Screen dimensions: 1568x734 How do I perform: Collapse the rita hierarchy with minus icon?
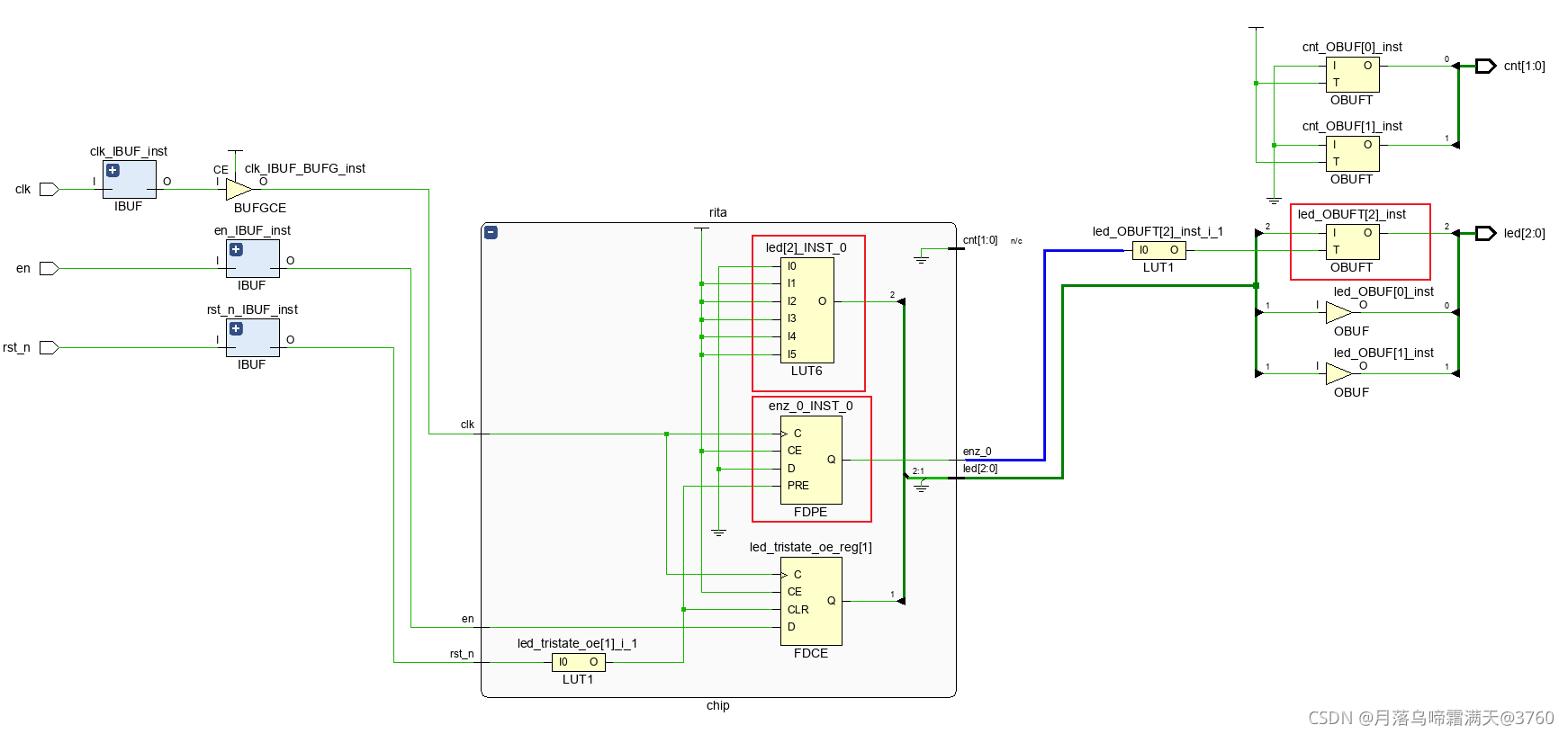click(491, 232)
